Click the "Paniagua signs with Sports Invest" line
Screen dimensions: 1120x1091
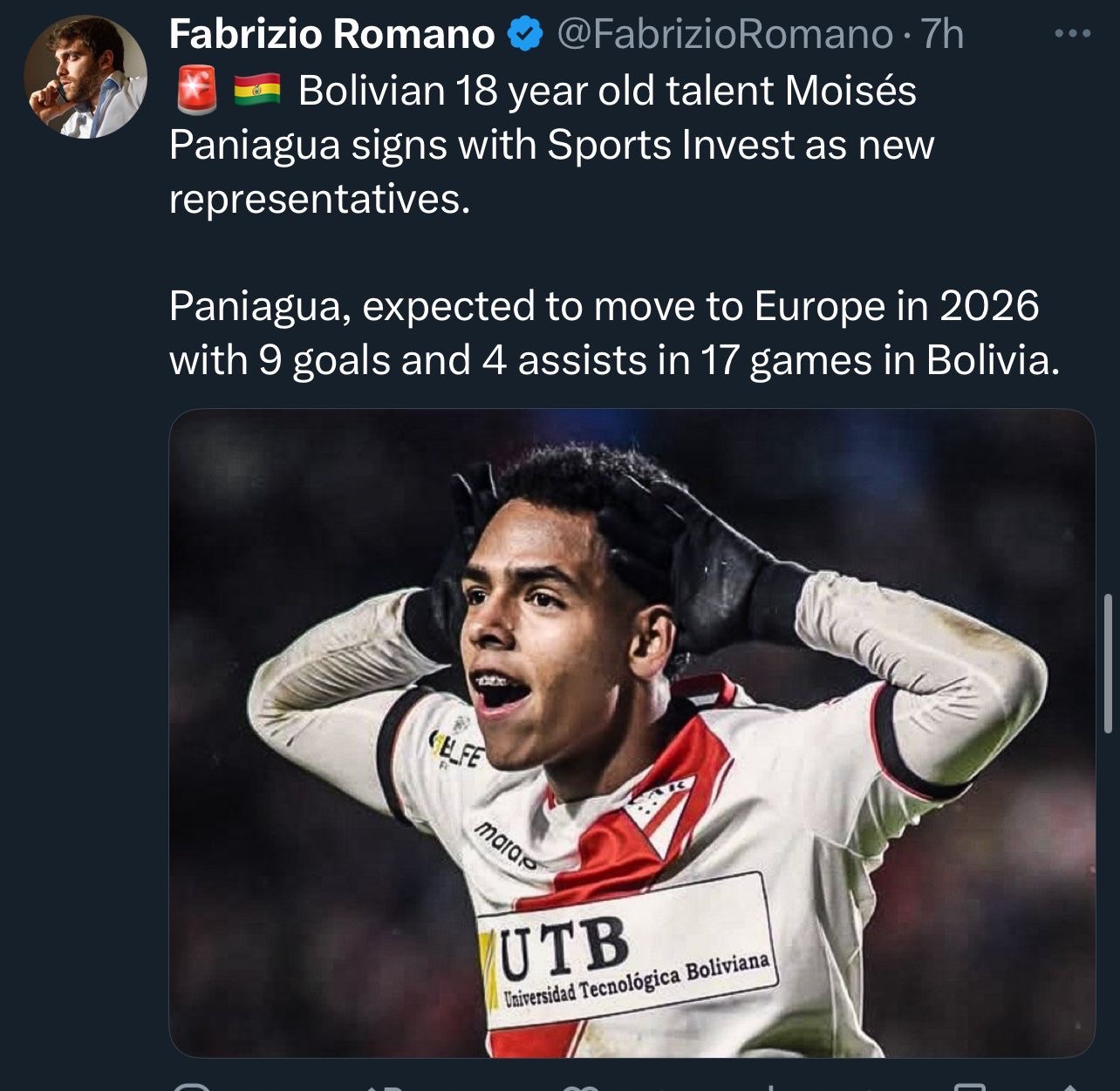click(551, 145)
